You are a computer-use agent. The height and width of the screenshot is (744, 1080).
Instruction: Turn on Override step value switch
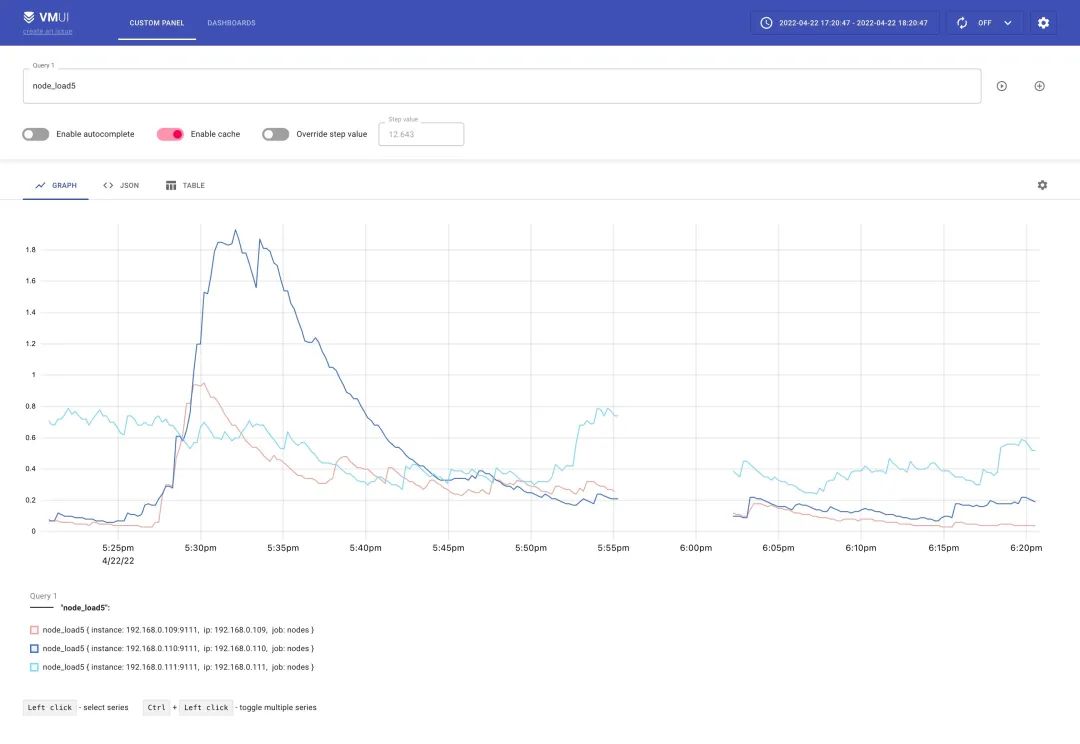coord(275,134)
